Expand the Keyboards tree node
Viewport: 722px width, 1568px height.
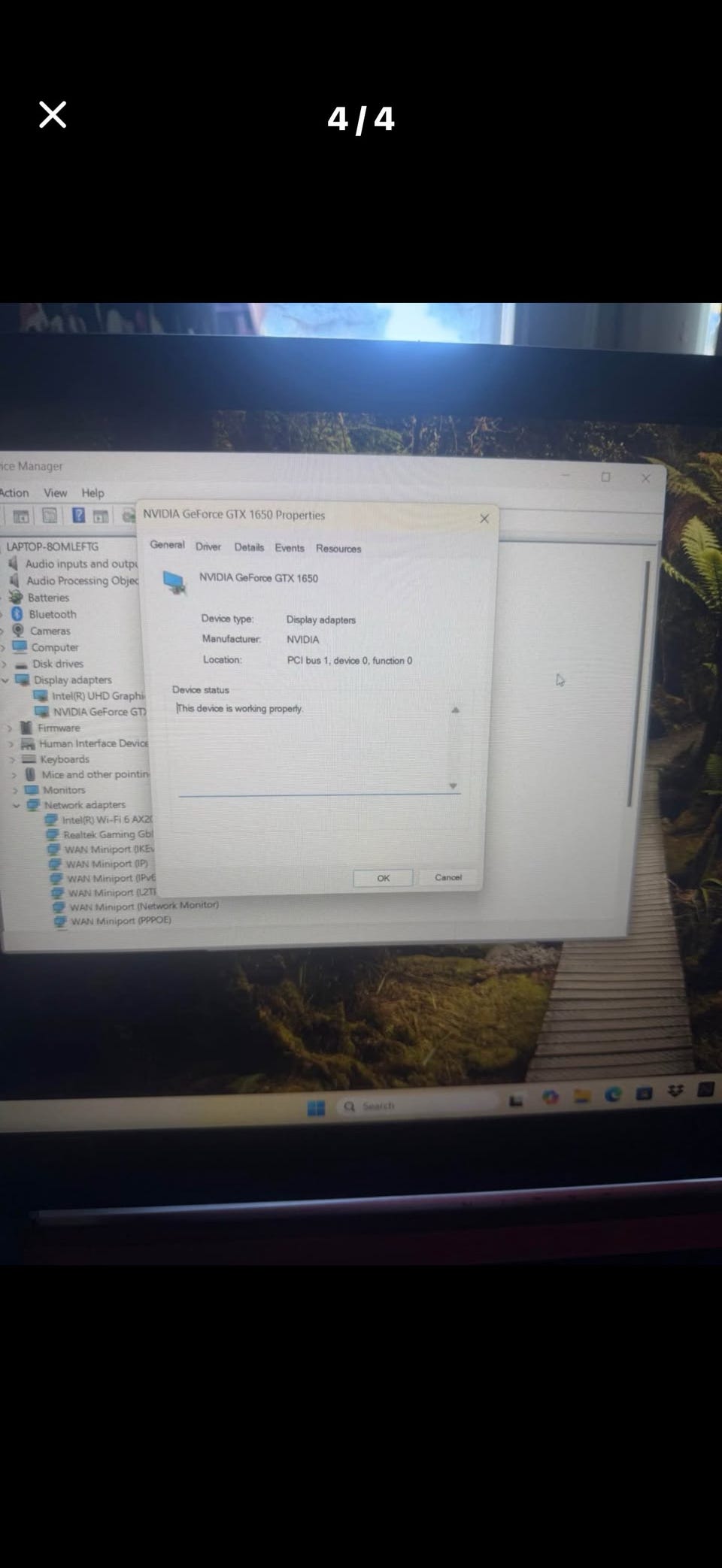[13, 759]
